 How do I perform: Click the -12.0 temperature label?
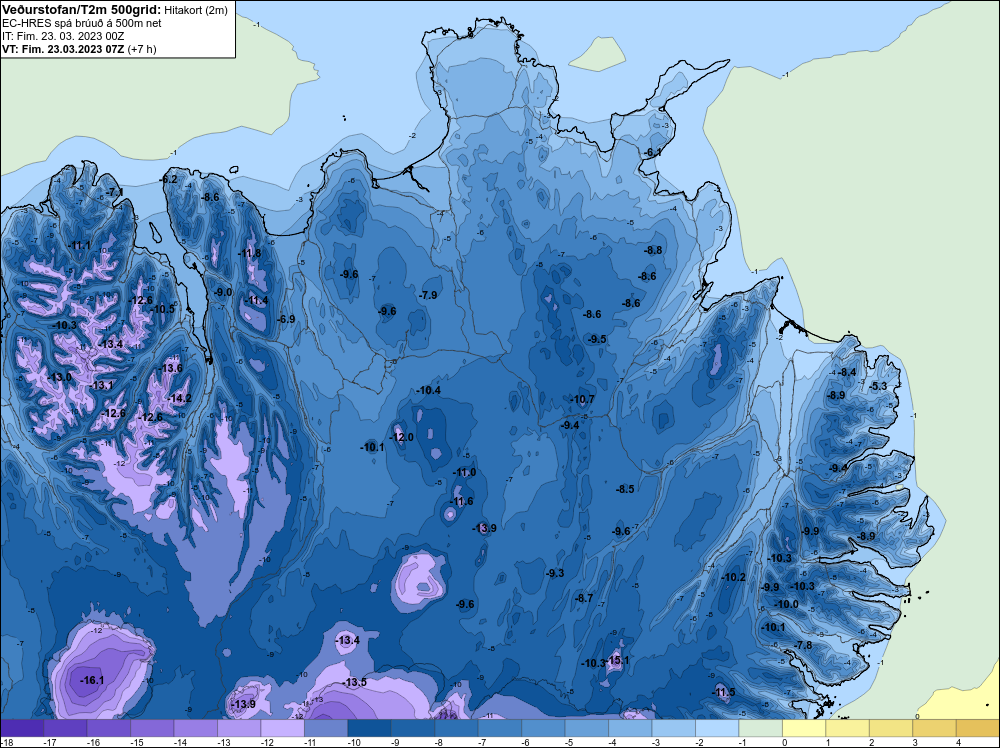coord(402,437)
